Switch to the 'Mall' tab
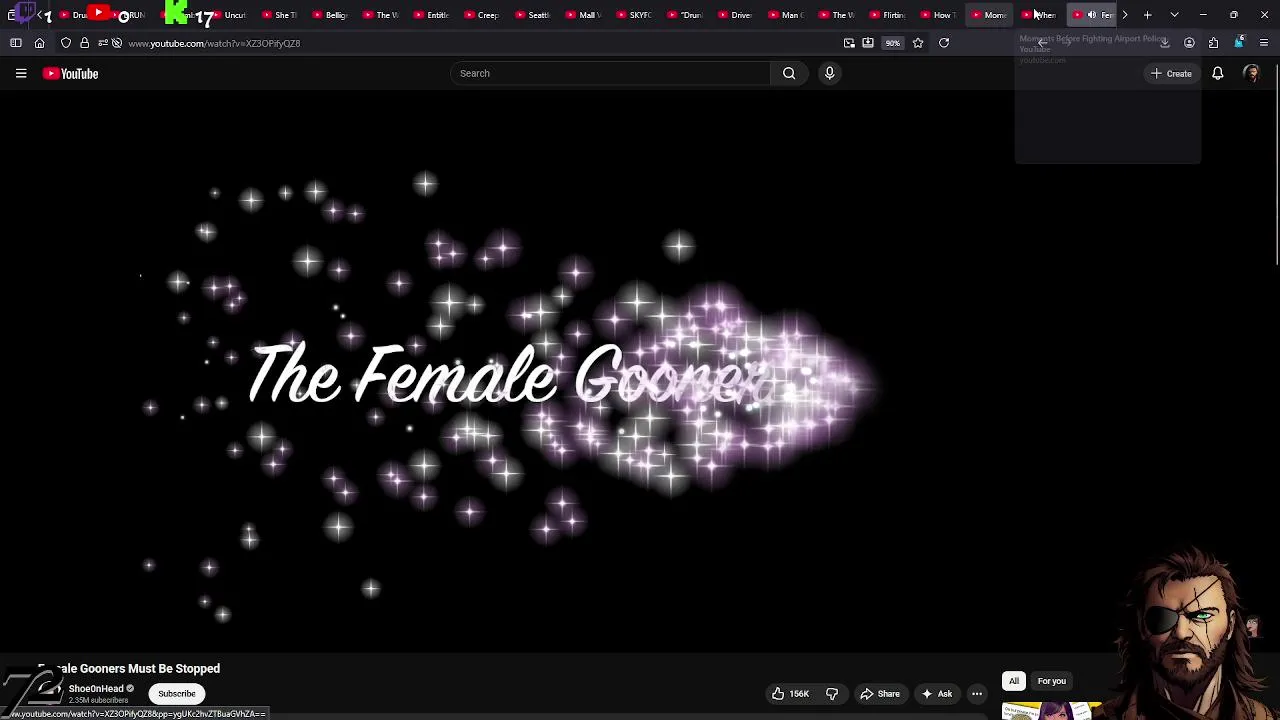1280x720 pixels. pyautogui.click(x=585, y=15)
